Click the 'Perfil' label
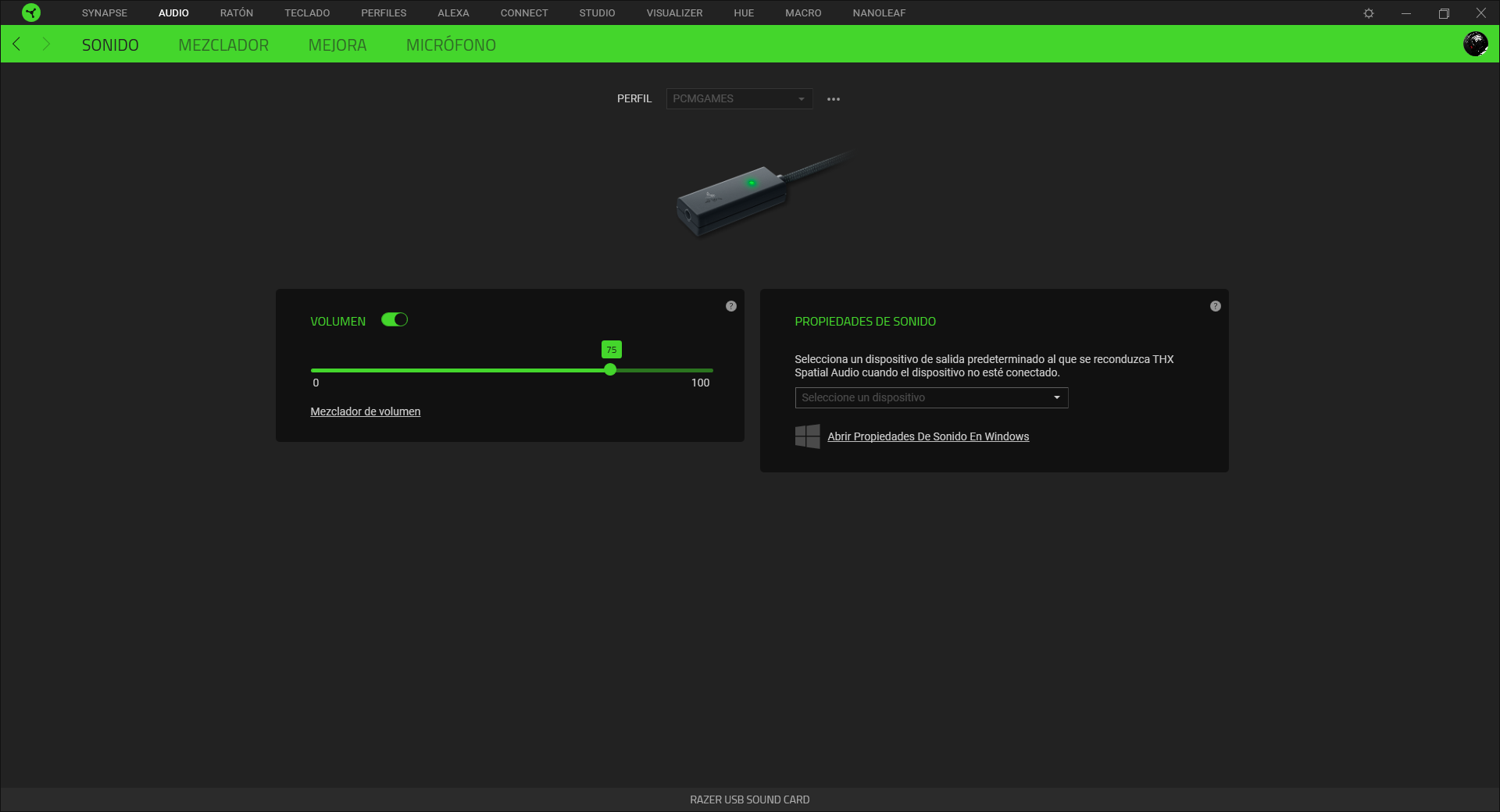1500x812 pixels. coord(634,99)
